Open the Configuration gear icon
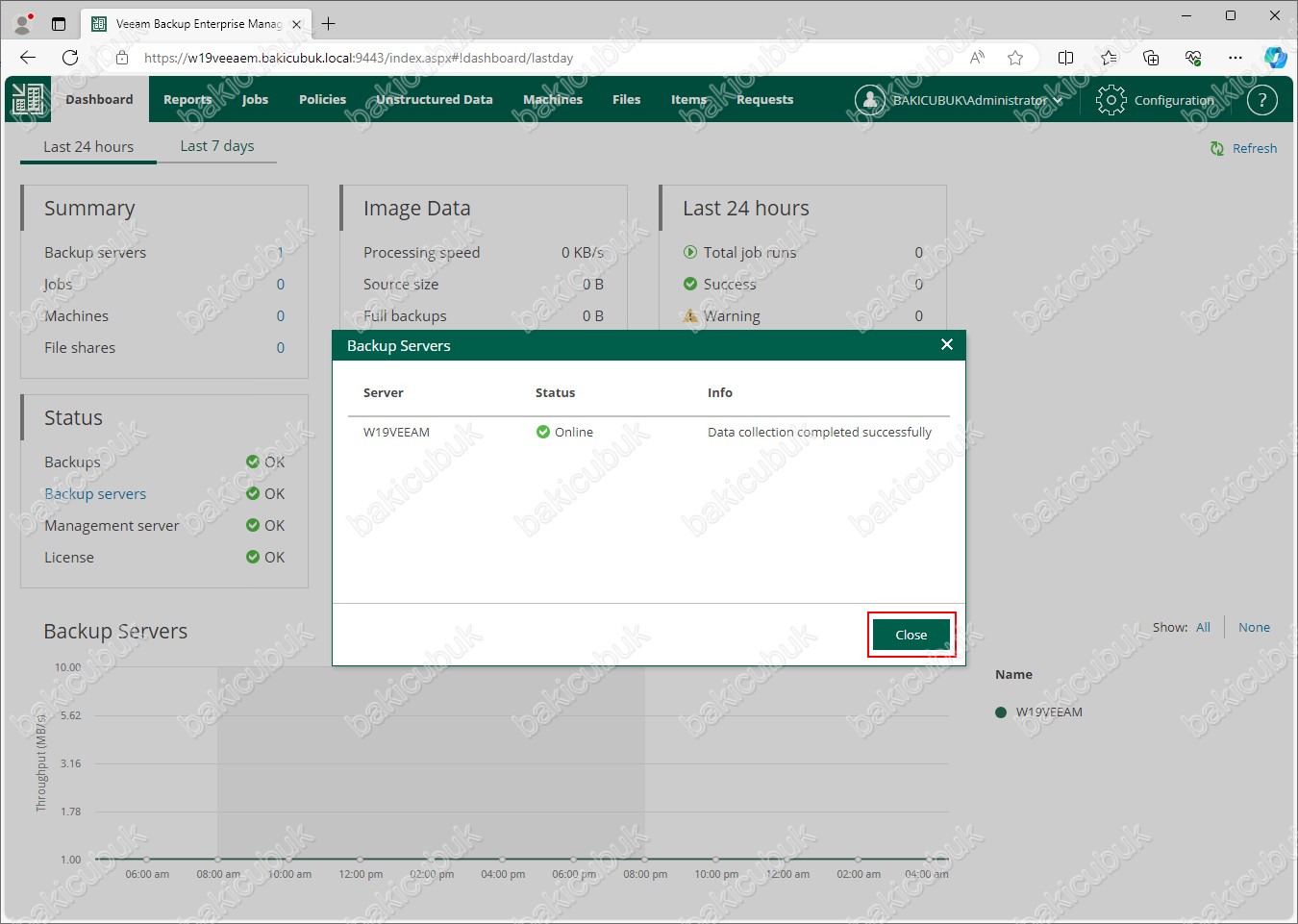 tap(1111, 100)
